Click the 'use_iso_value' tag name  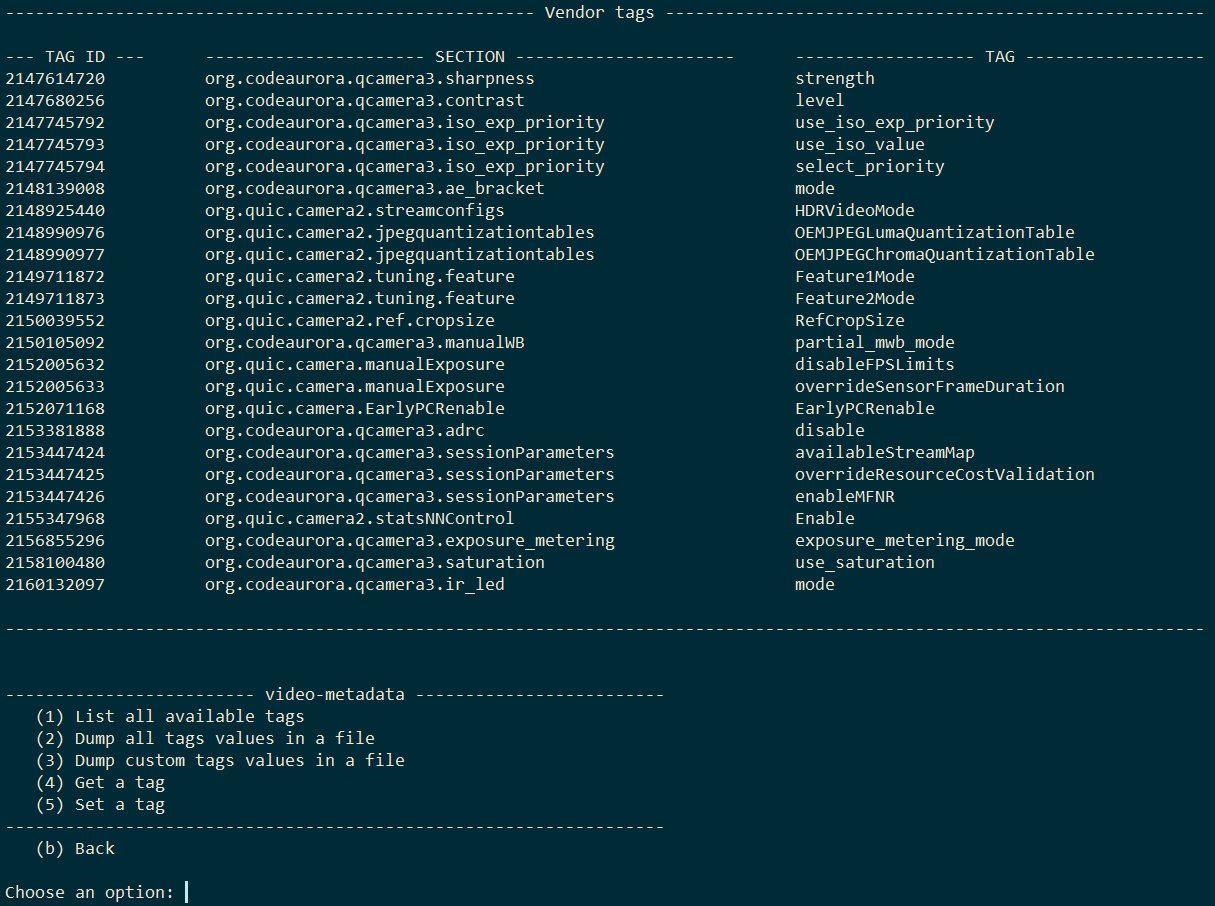[x=860, y=144]
